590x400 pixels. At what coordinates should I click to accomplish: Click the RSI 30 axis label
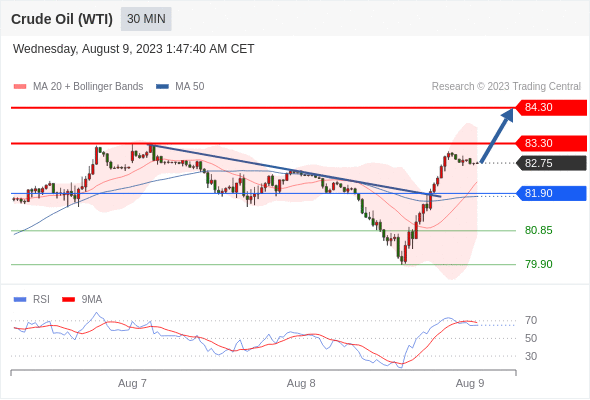coord(531,356)
